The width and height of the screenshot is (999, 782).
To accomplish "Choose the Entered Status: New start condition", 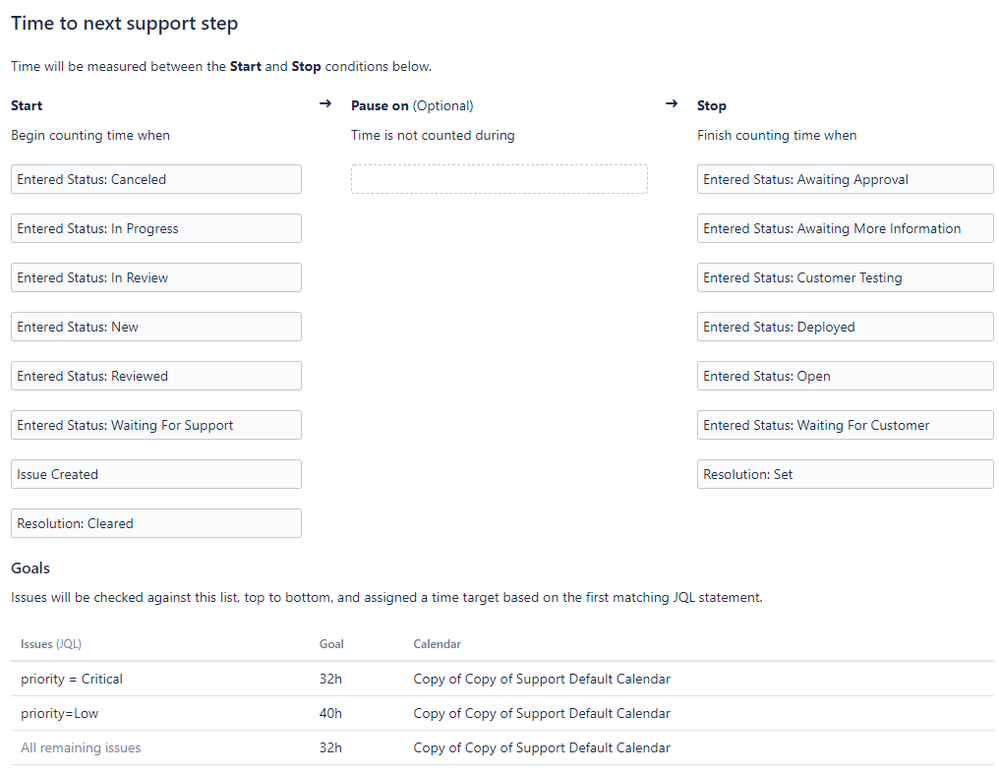I will click(x=156, y=326).
